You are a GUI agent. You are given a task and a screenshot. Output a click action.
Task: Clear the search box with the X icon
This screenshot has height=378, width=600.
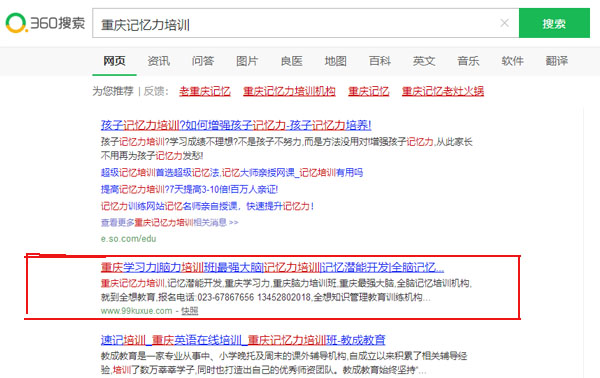pos(504,23)
